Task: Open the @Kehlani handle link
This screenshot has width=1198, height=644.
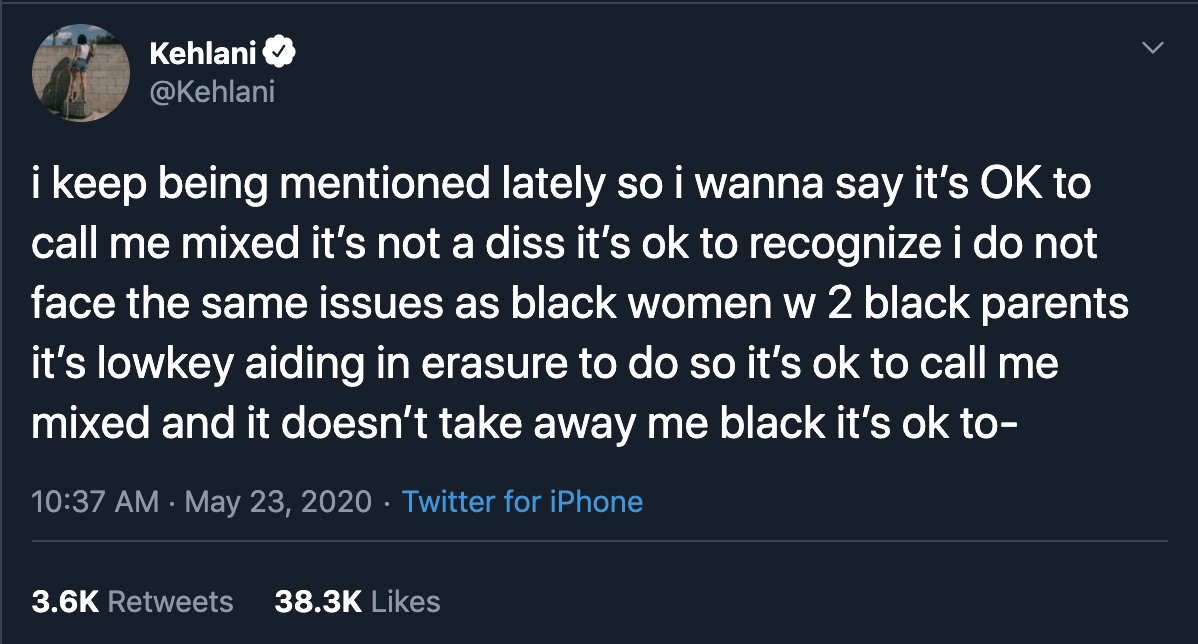Action: pyautogui.click(x=211, y=91)
